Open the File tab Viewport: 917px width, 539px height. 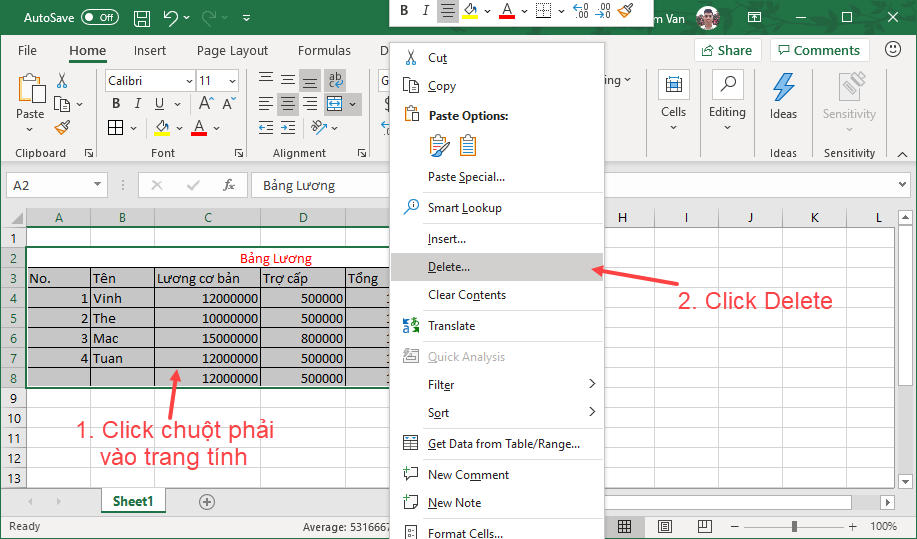(x=27, y=50)
